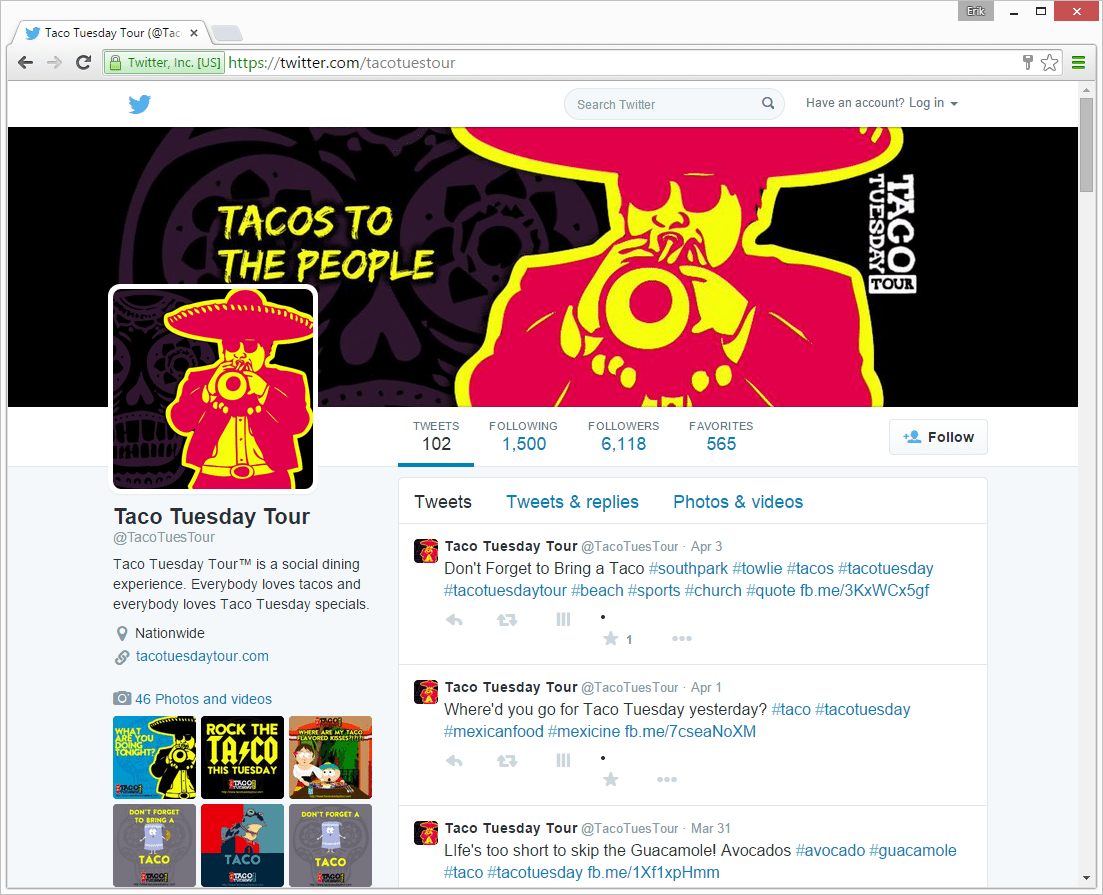Open the large profile avatar image
Image resolution: width=1103 pixels, height=895 pixels.
pos(213,388)
